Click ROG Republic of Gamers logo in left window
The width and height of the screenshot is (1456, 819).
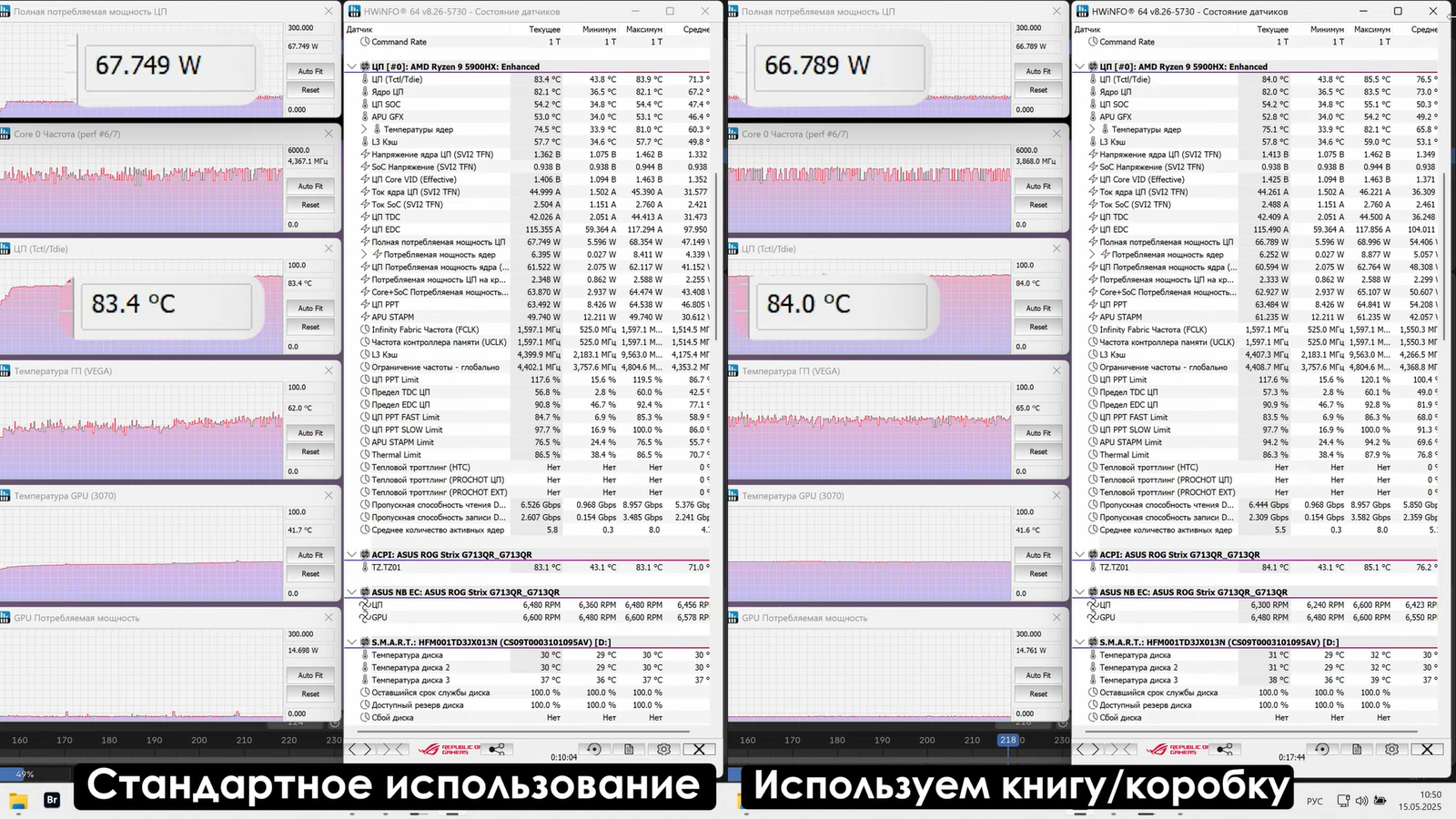pos(450,749)
